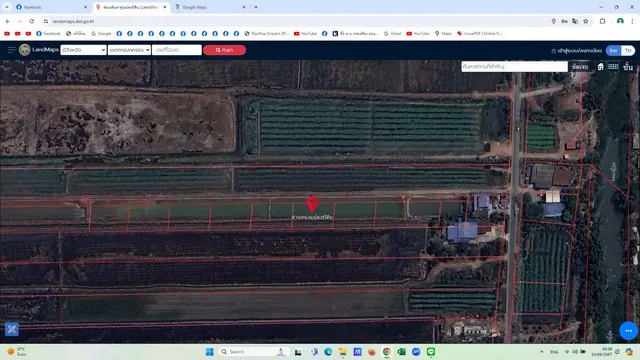Viewport: 640px width, 360px height.
Task: Show hidden system tray icons
Action: click(x=542, y=352)
